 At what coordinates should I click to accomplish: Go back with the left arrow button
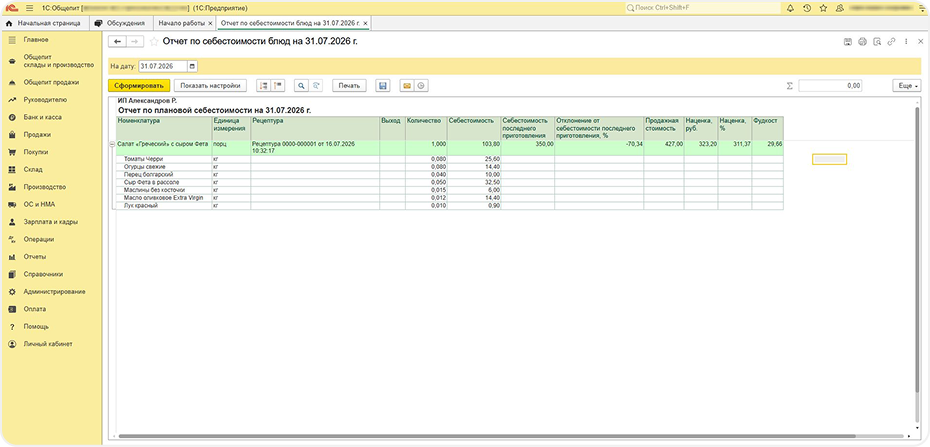tap(117, 41)
